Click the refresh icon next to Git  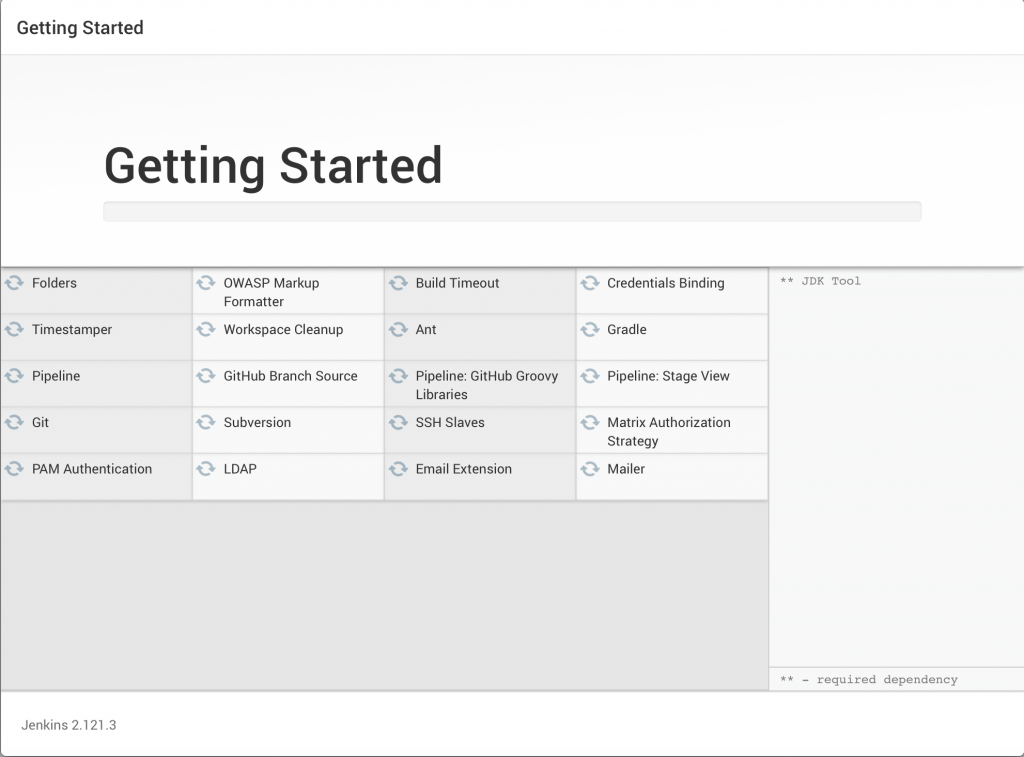pos(15,423)
